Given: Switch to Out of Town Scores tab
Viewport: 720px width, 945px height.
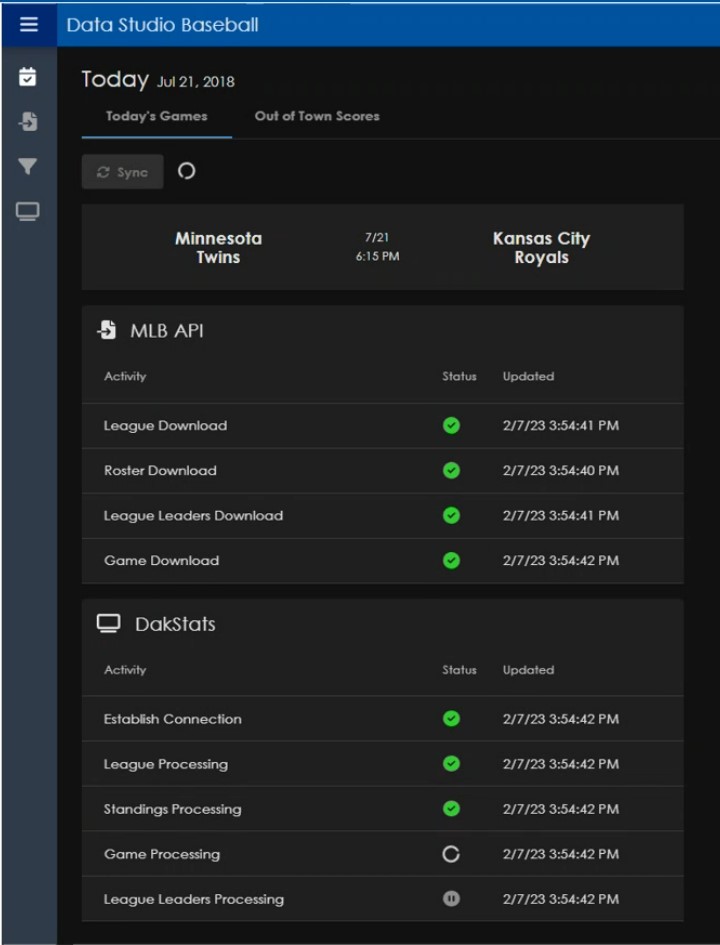Looking at the screenshot, I should click(x=317, y=116).
